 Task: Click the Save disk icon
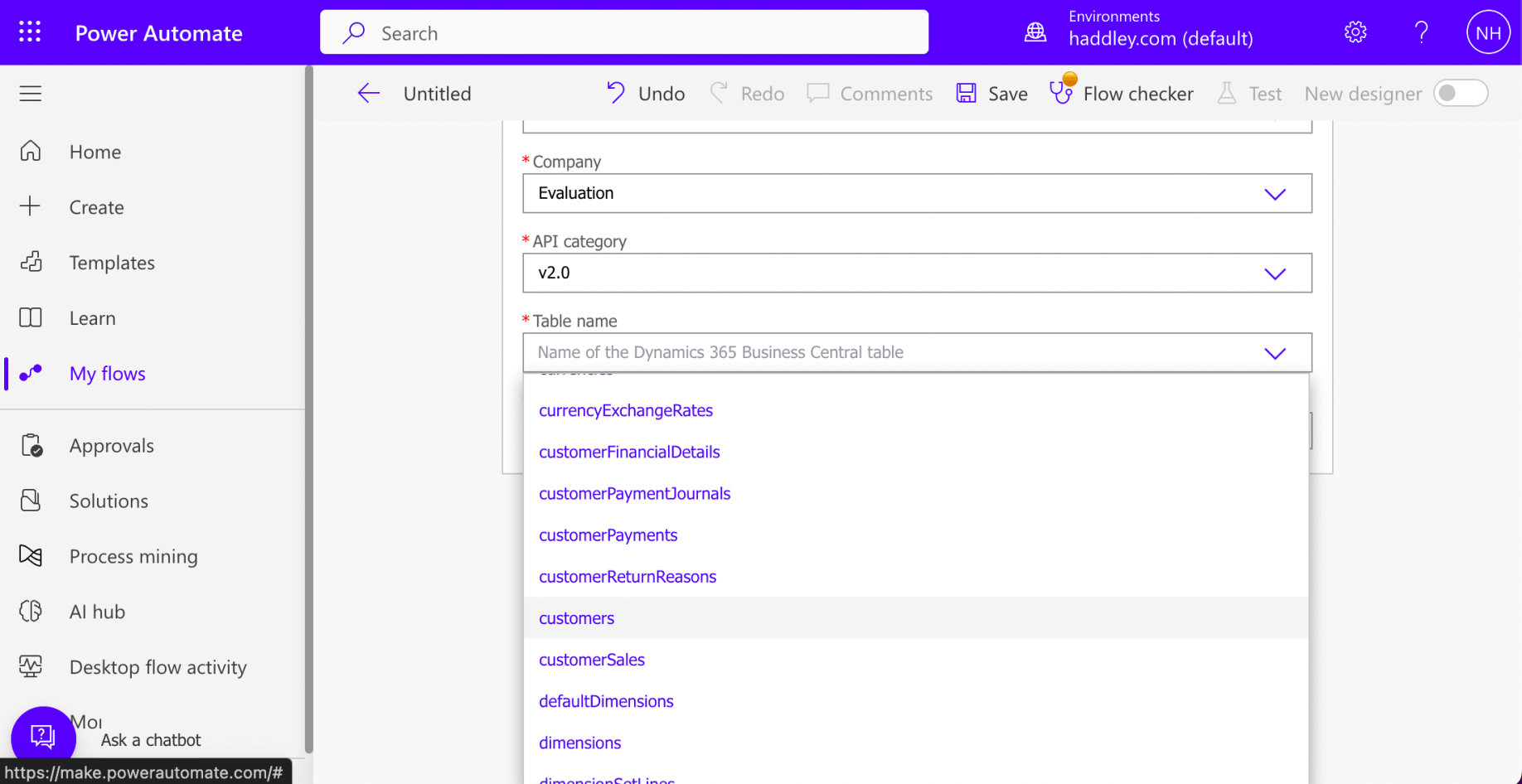click(967, 94)
